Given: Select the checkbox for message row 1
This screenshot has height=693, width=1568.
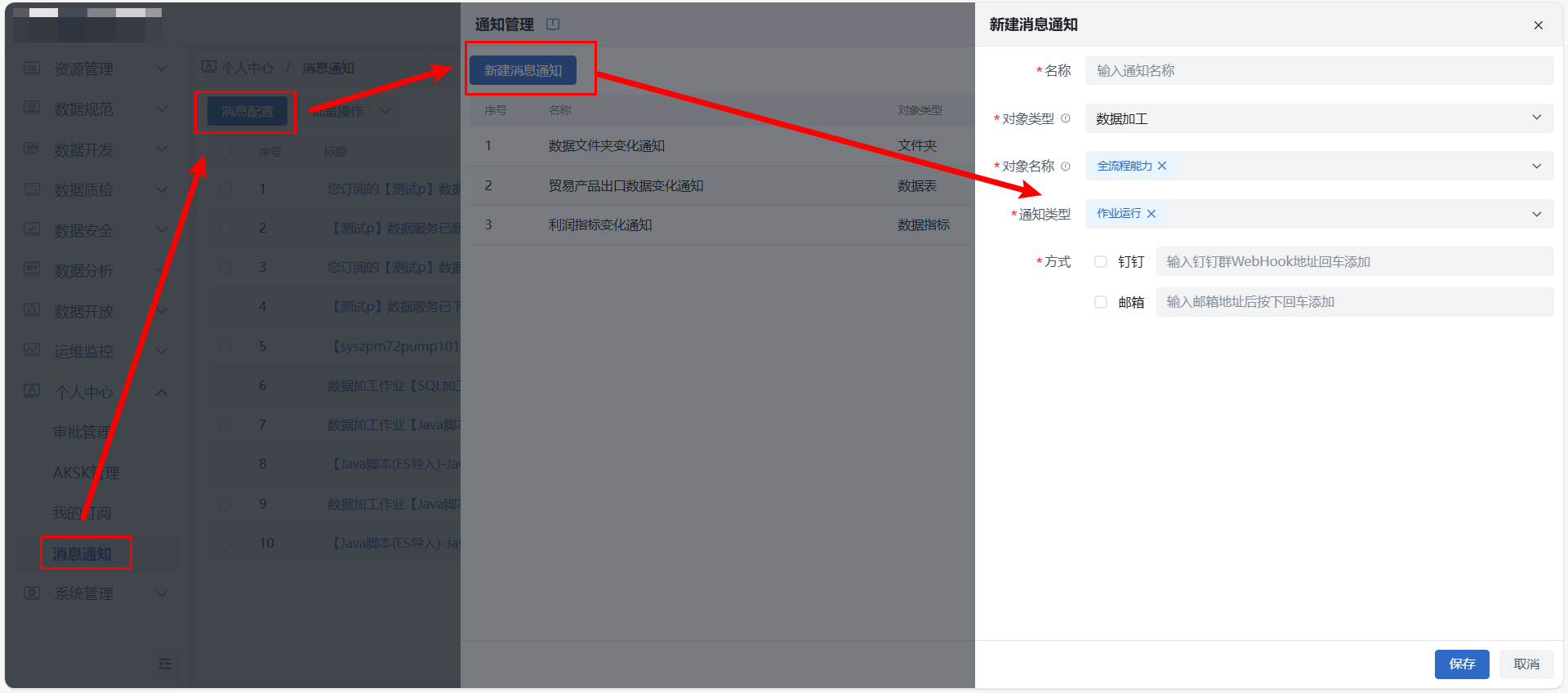Looking at the screenshot, I should [225, 189].
